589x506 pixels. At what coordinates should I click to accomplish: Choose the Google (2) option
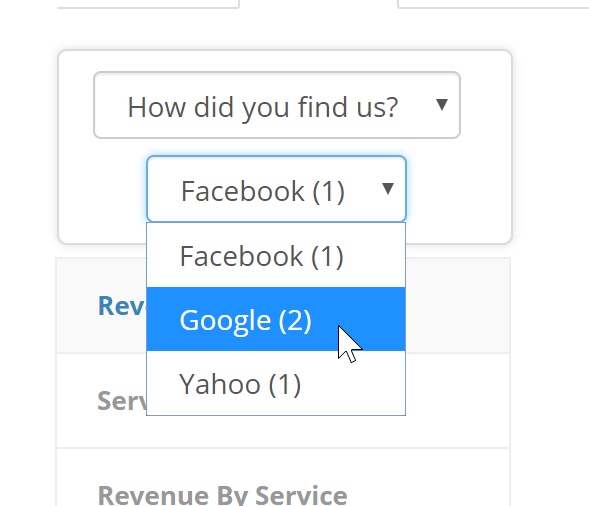[x=276, y=319]
